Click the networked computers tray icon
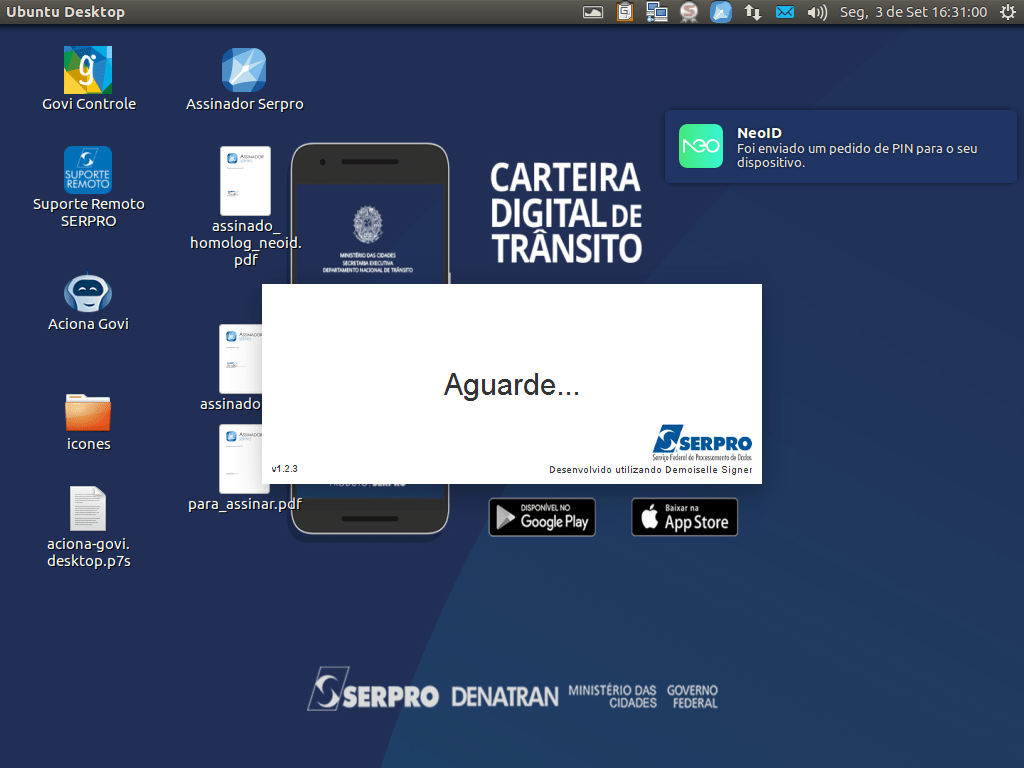This screenshot has width=1024, height=768. pos(657,12)
